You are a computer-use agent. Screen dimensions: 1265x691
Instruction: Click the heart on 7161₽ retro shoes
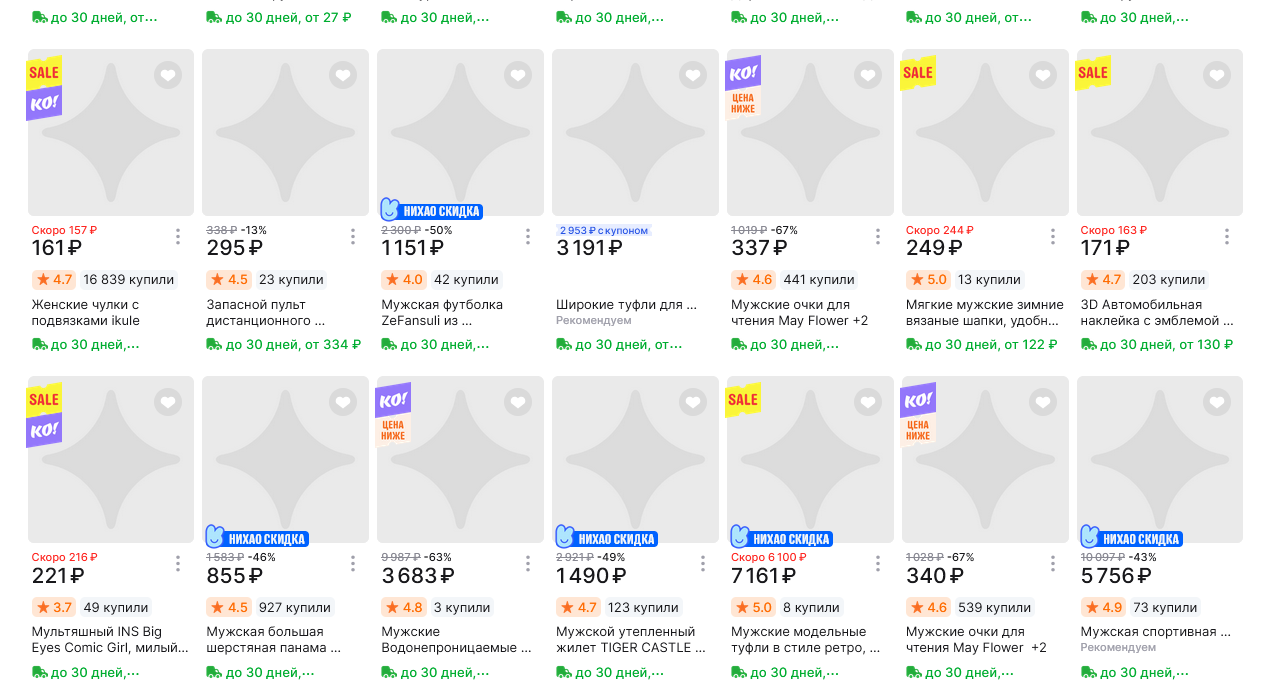(x=868, y=402)
